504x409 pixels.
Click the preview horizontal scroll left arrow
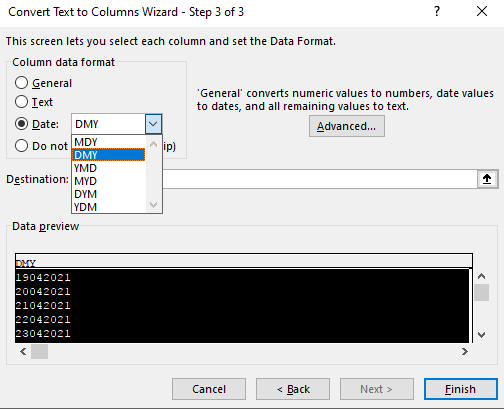click(x=23, y=352)
